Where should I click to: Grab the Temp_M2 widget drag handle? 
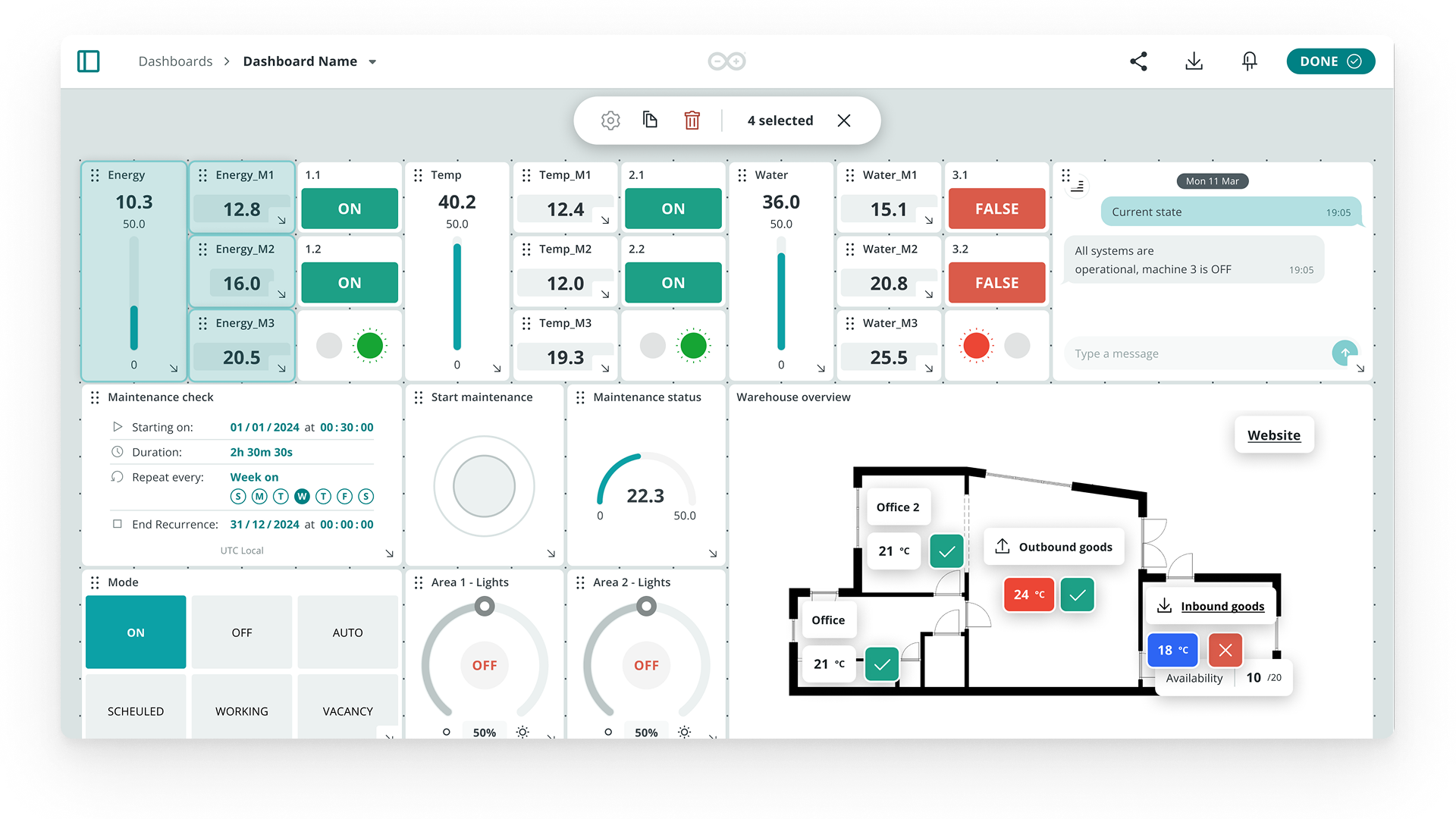[x=526, y=249]
